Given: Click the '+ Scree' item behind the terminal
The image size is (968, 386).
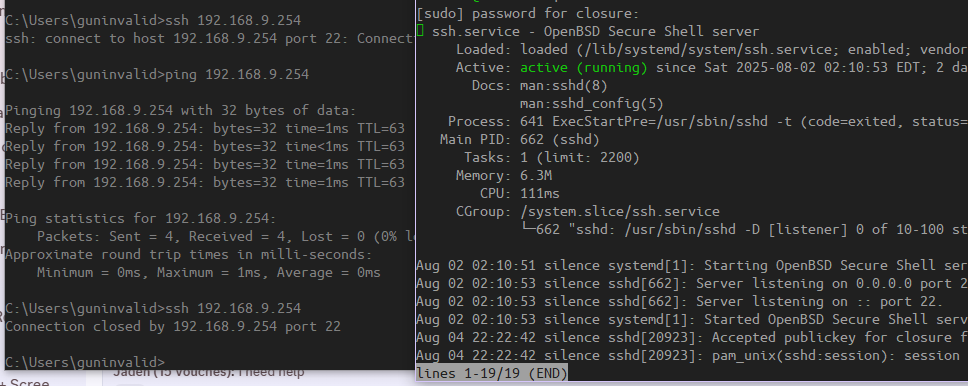Looking at the screenshot, I should click(25, 382).
